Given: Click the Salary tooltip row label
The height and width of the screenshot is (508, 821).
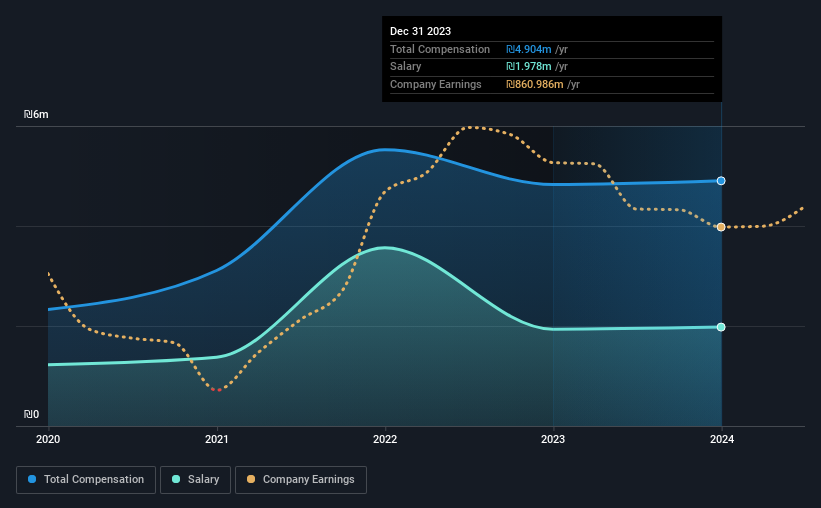Looking at the screenshot, I should [x=405, y=67].
